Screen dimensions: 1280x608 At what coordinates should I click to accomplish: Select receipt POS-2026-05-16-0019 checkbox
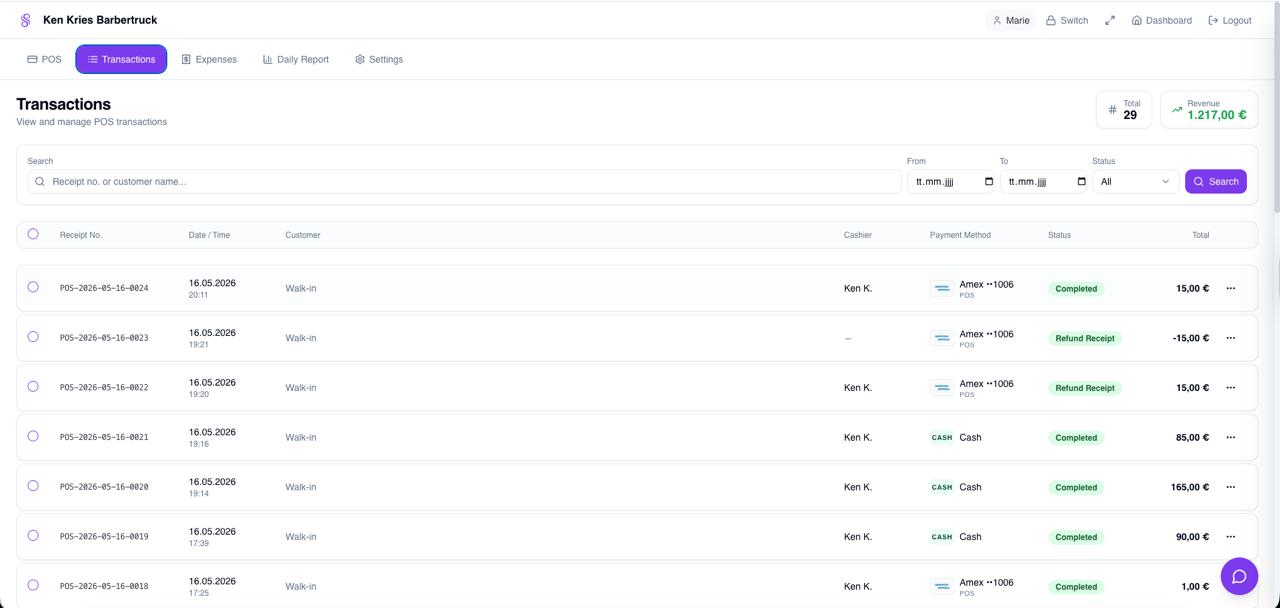(x=33, y=535)
